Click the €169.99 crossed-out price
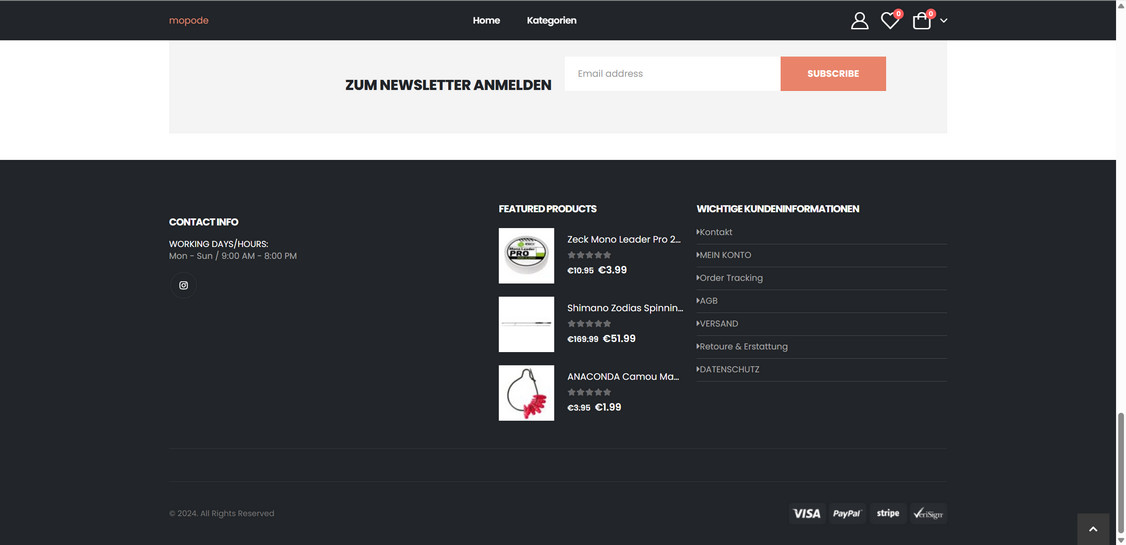This screenshot has width=1126, height=545. click(583, 339)
